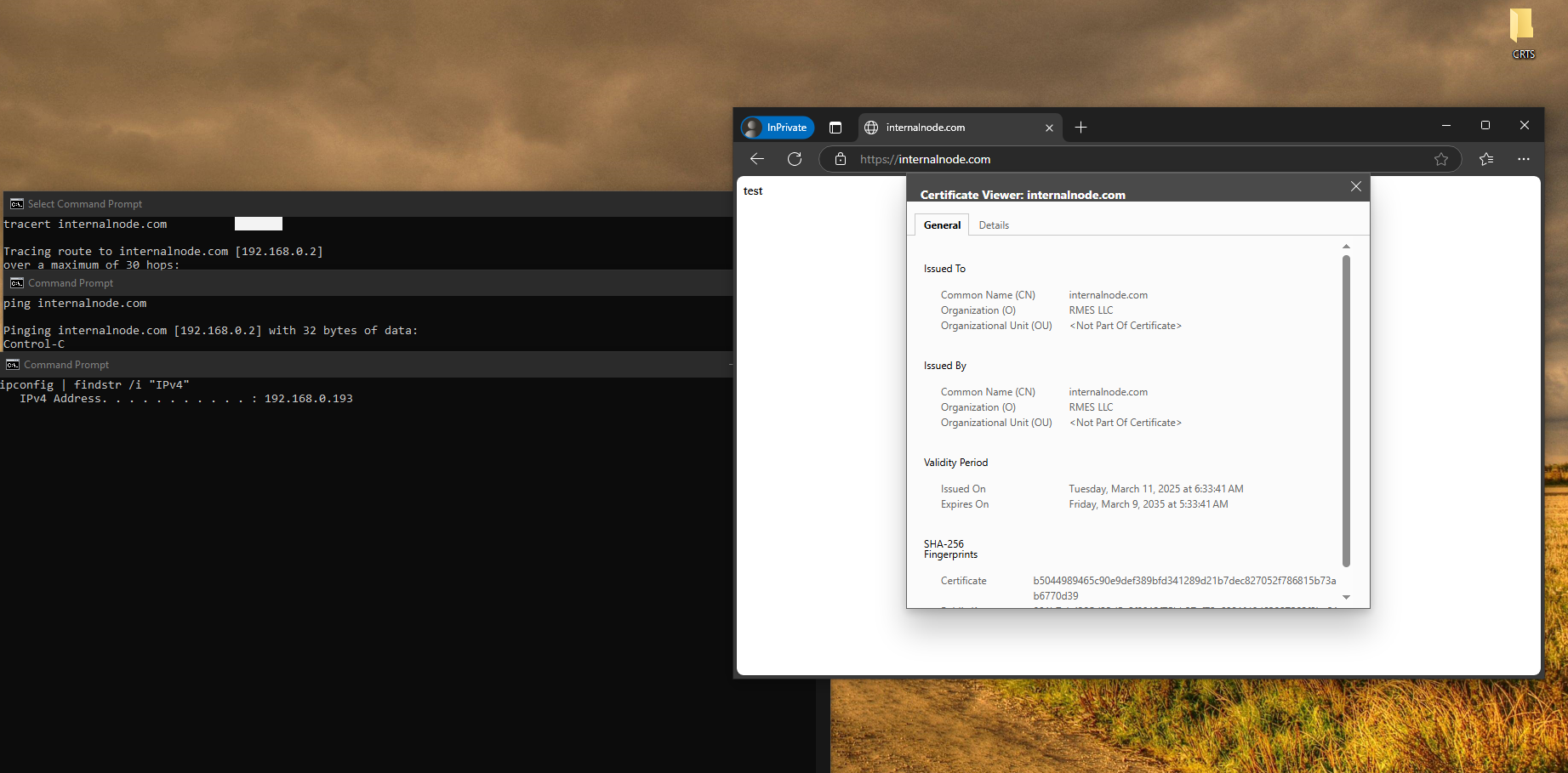Select the General certificate tab
This screenshot has width=1568, height=773.
pos(942,225)
